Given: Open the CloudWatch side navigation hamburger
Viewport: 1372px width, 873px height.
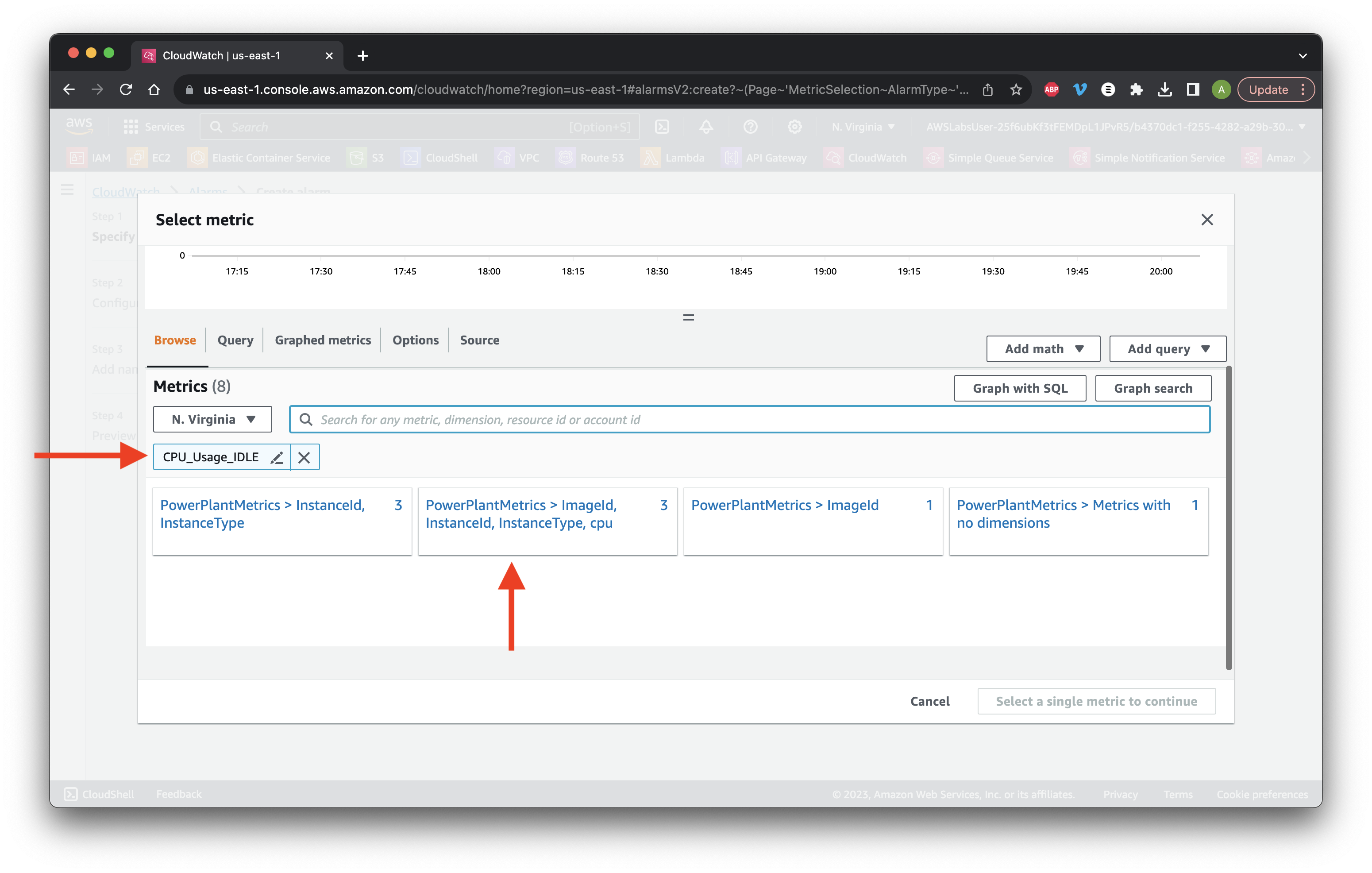Looking at the screenshot, I should tap(67, 190).
